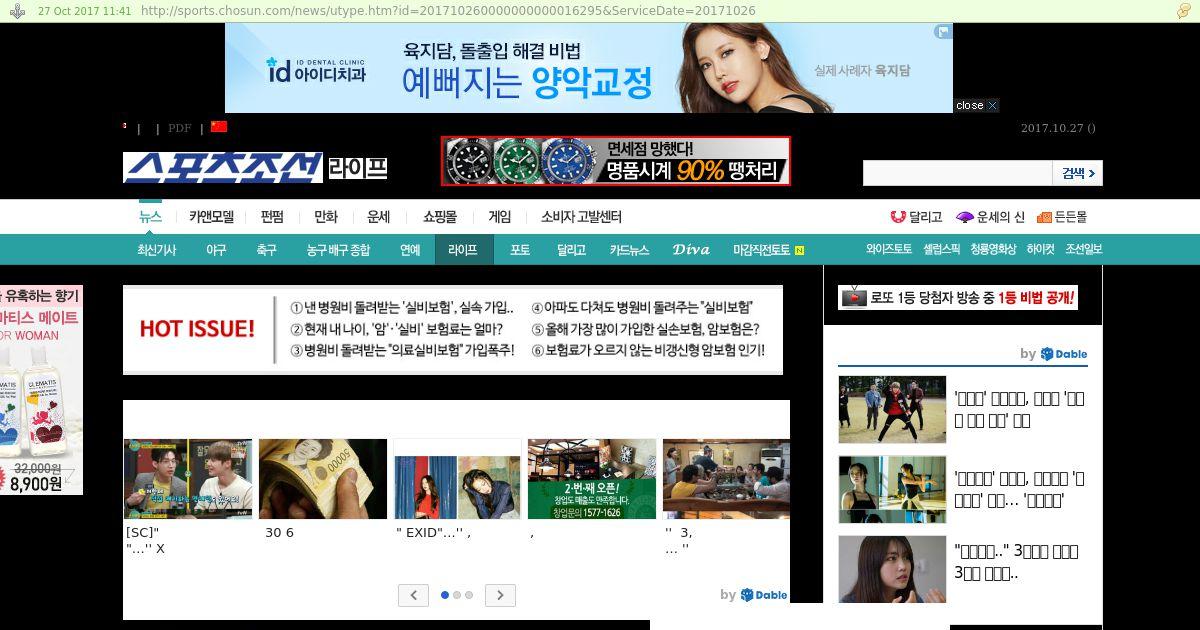This screenshot has width=1200, height=630.
Task: Click the Chinese flag language icon
Action: pos(219,127)
